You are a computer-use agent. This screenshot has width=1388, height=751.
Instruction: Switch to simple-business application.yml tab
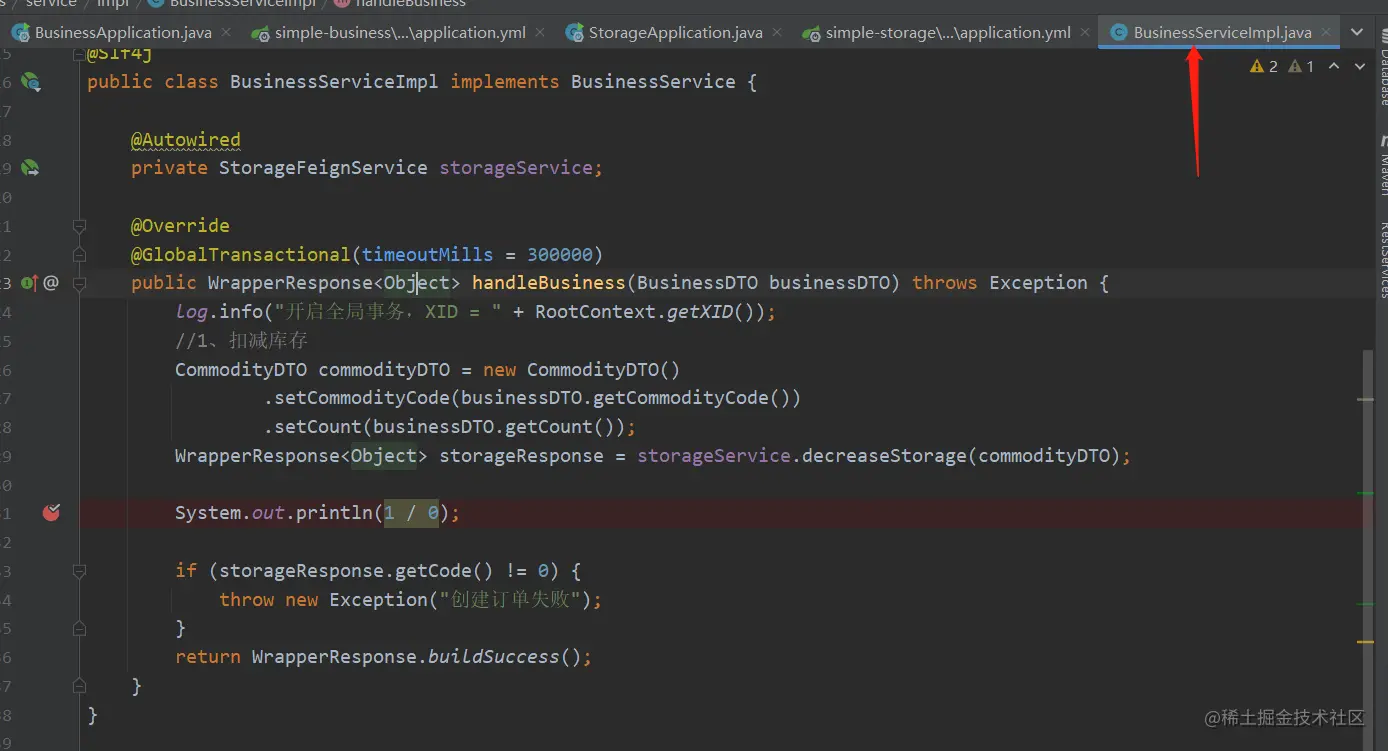(x=400, y=32)
